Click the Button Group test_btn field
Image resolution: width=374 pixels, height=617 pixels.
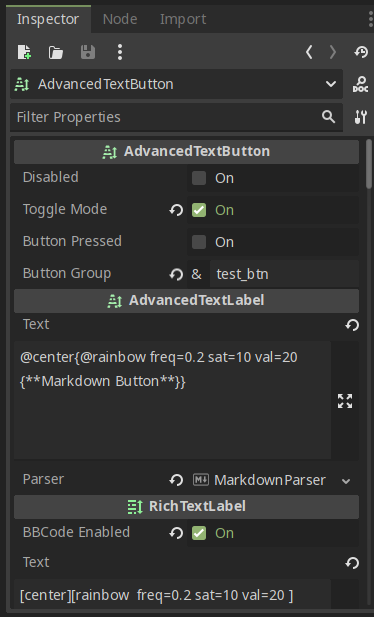[x=284, y=274]
